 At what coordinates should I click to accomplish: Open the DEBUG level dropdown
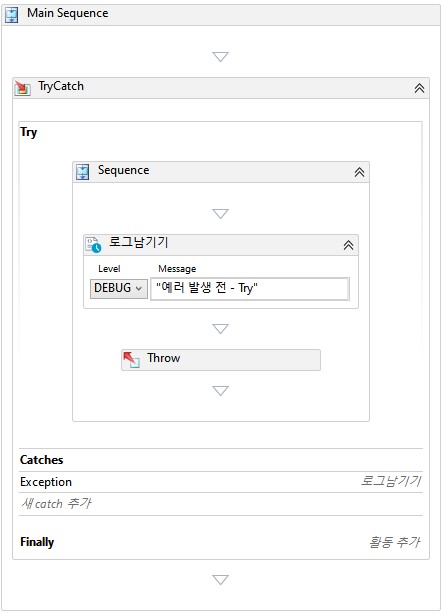(119, 289)
